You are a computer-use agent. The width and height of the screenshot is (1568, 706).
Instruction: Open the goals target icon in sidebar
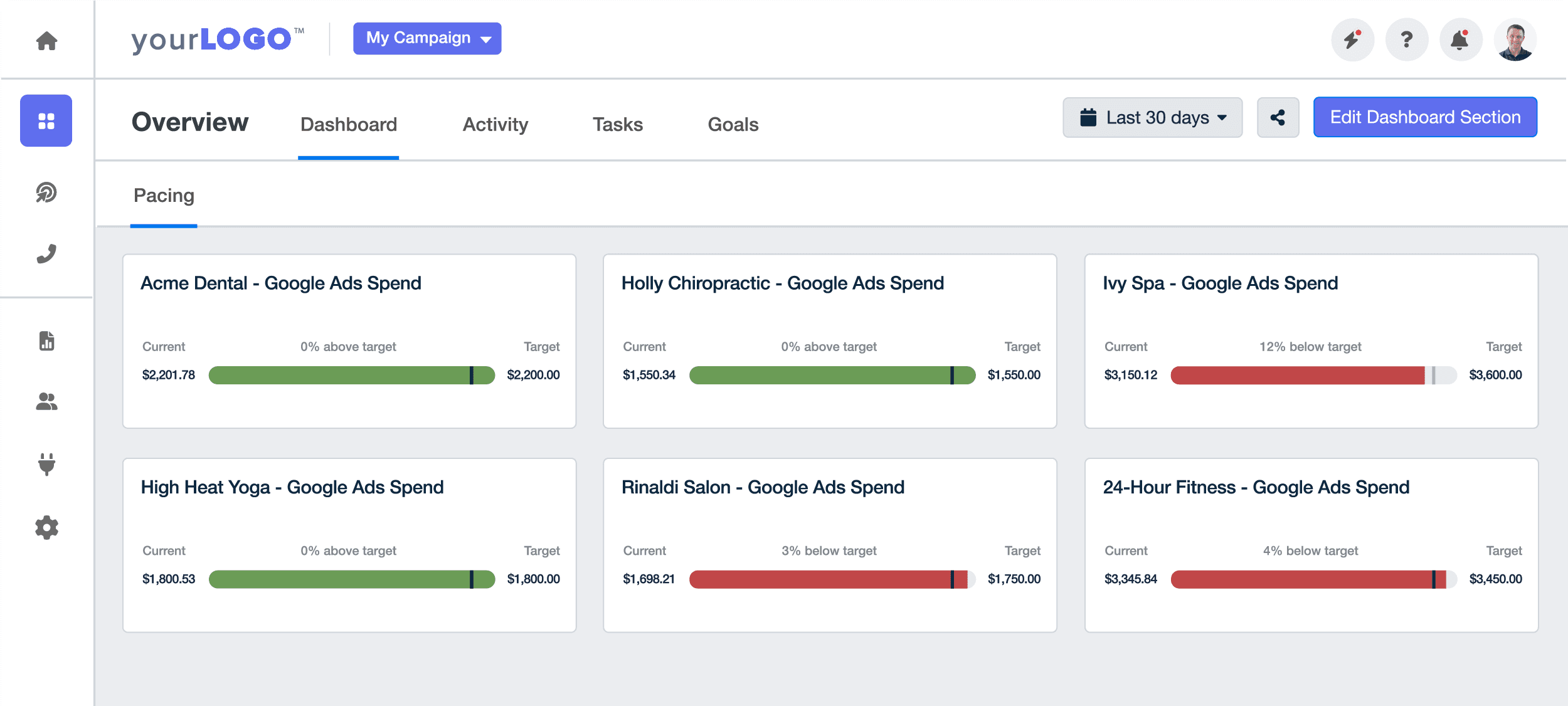click(46, 192)
